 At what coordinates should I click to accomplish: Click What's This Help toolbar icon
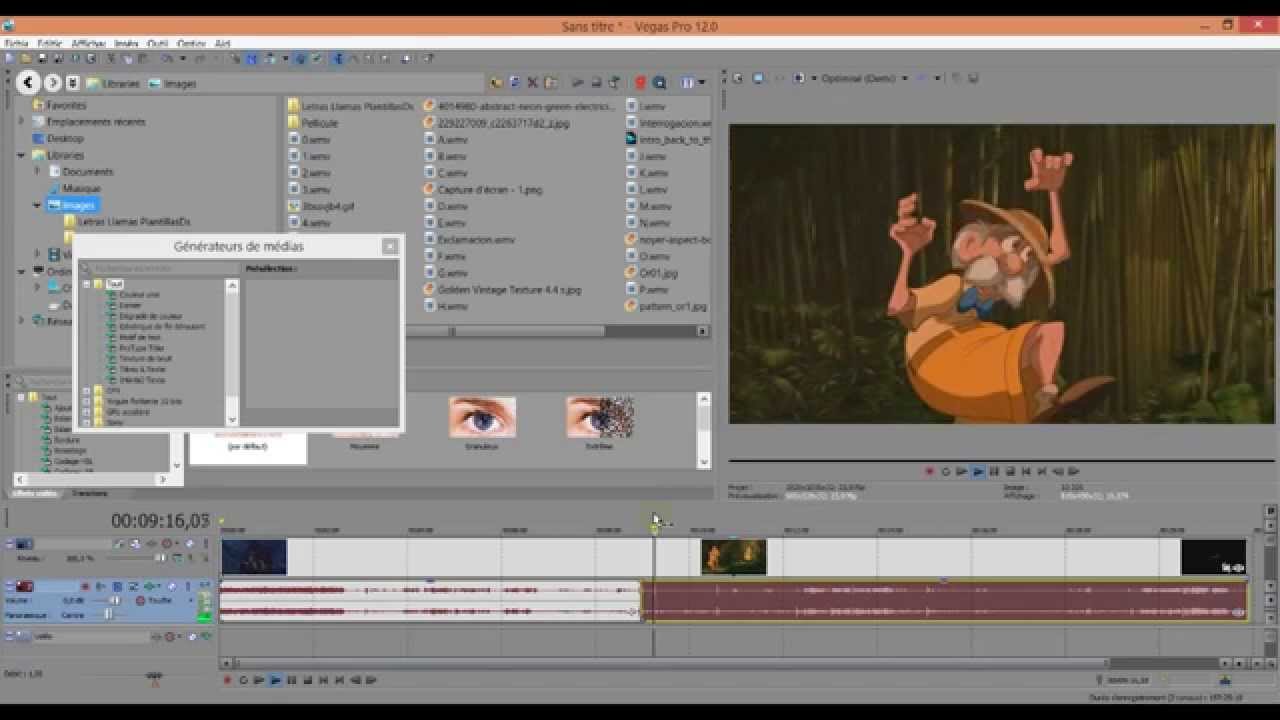click(428, 58)
